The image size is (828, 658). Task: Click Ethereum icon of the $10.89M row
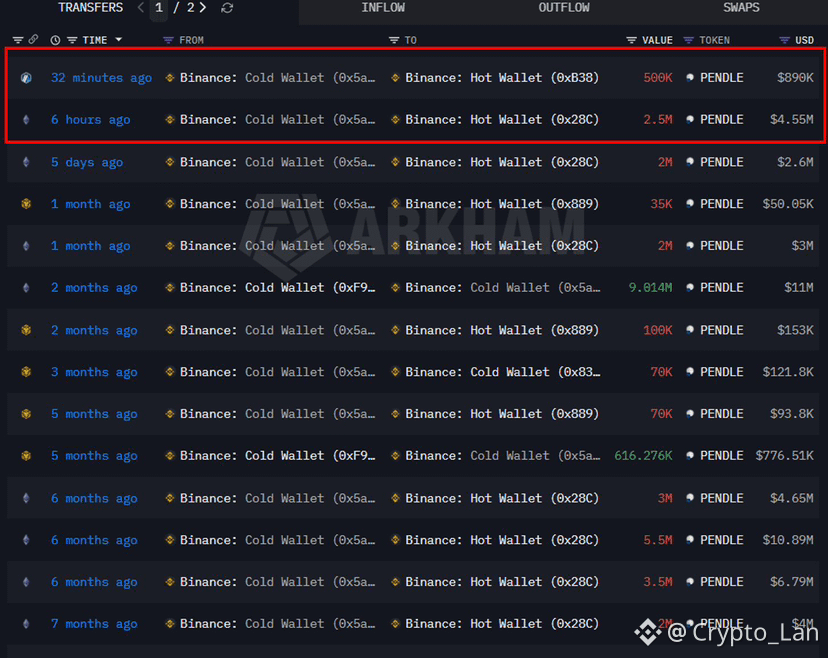pos(26,540)
